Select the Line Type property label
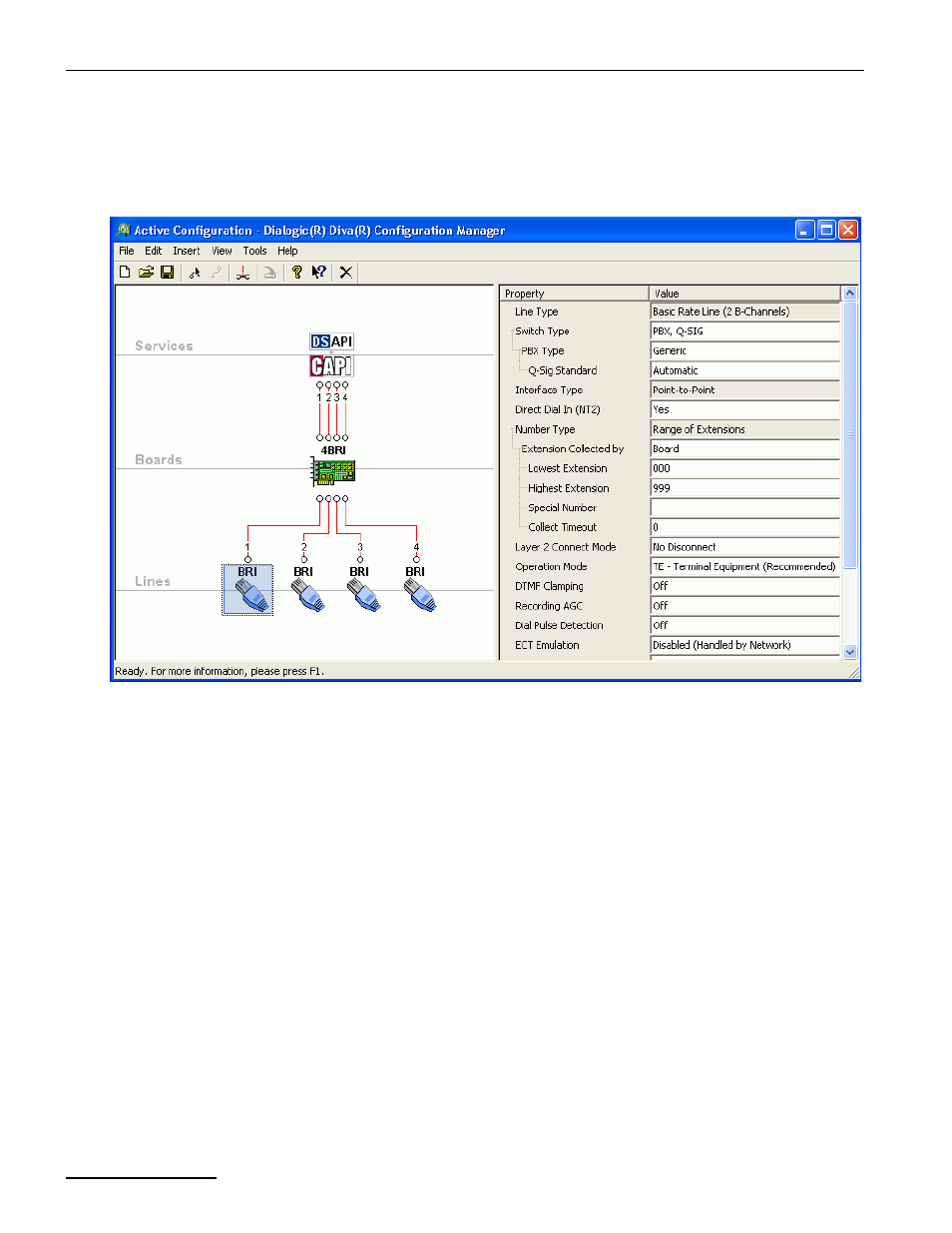 tap(537, 311)
